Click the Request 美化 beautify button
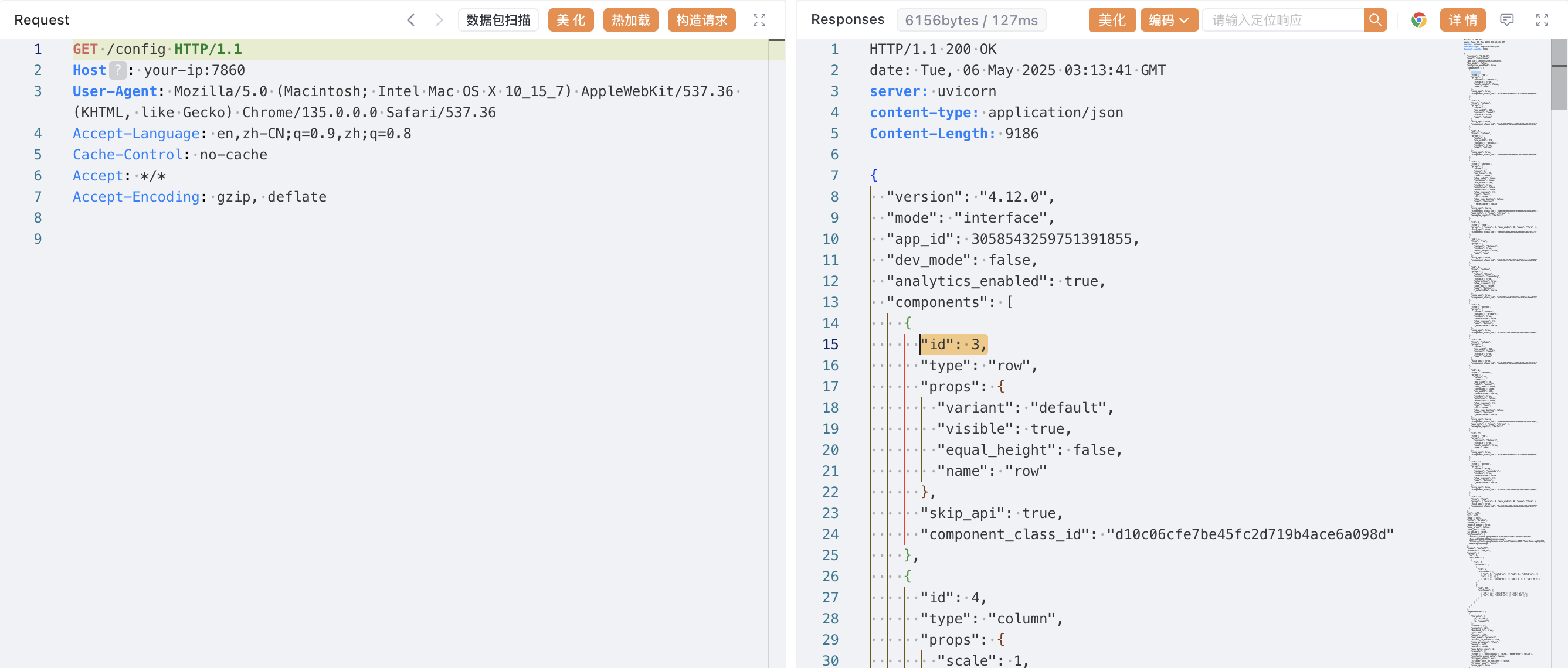Viewport: 1568px width, 668px height. coord(571,20)
